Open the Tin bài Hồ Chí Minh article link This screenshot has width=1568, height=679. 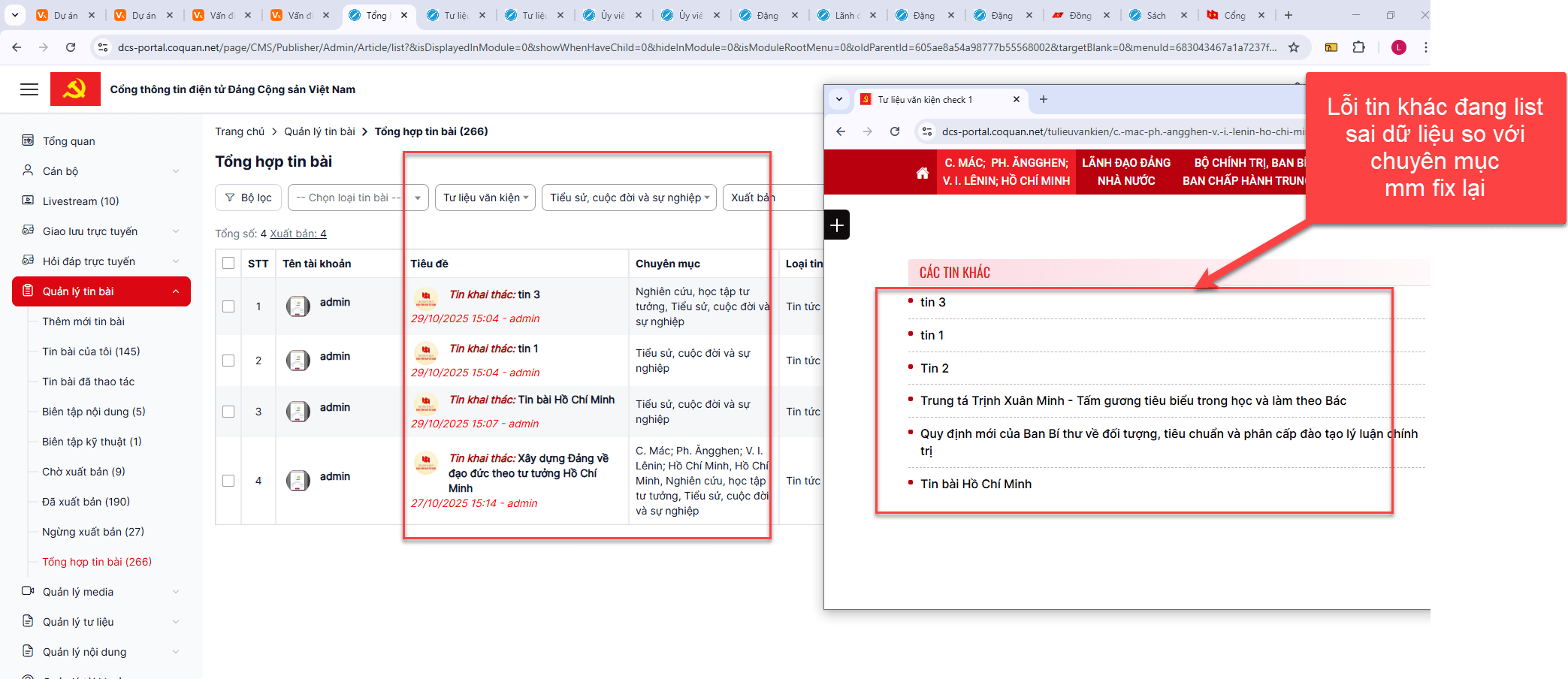tap(975, 484)
